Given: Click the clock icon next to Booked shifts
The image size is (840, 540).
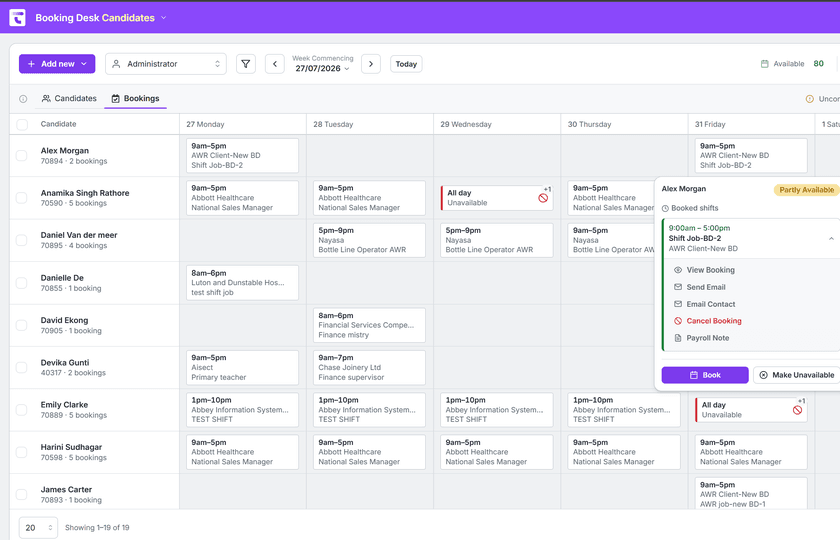Looking at the screenshot, I should (x=665, y=208).
